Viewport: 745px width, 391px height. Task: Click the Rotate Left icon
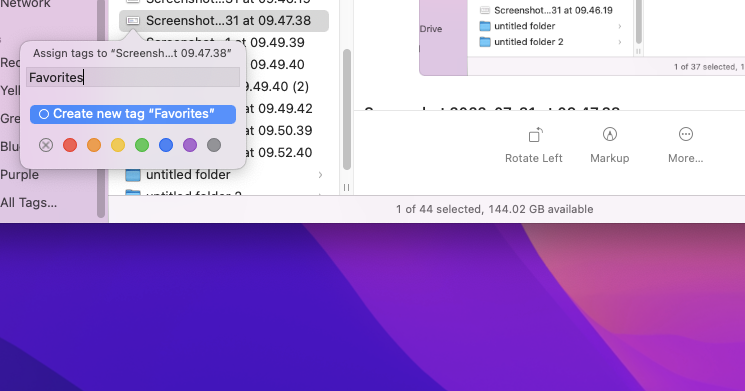click(x=535, y=135)
